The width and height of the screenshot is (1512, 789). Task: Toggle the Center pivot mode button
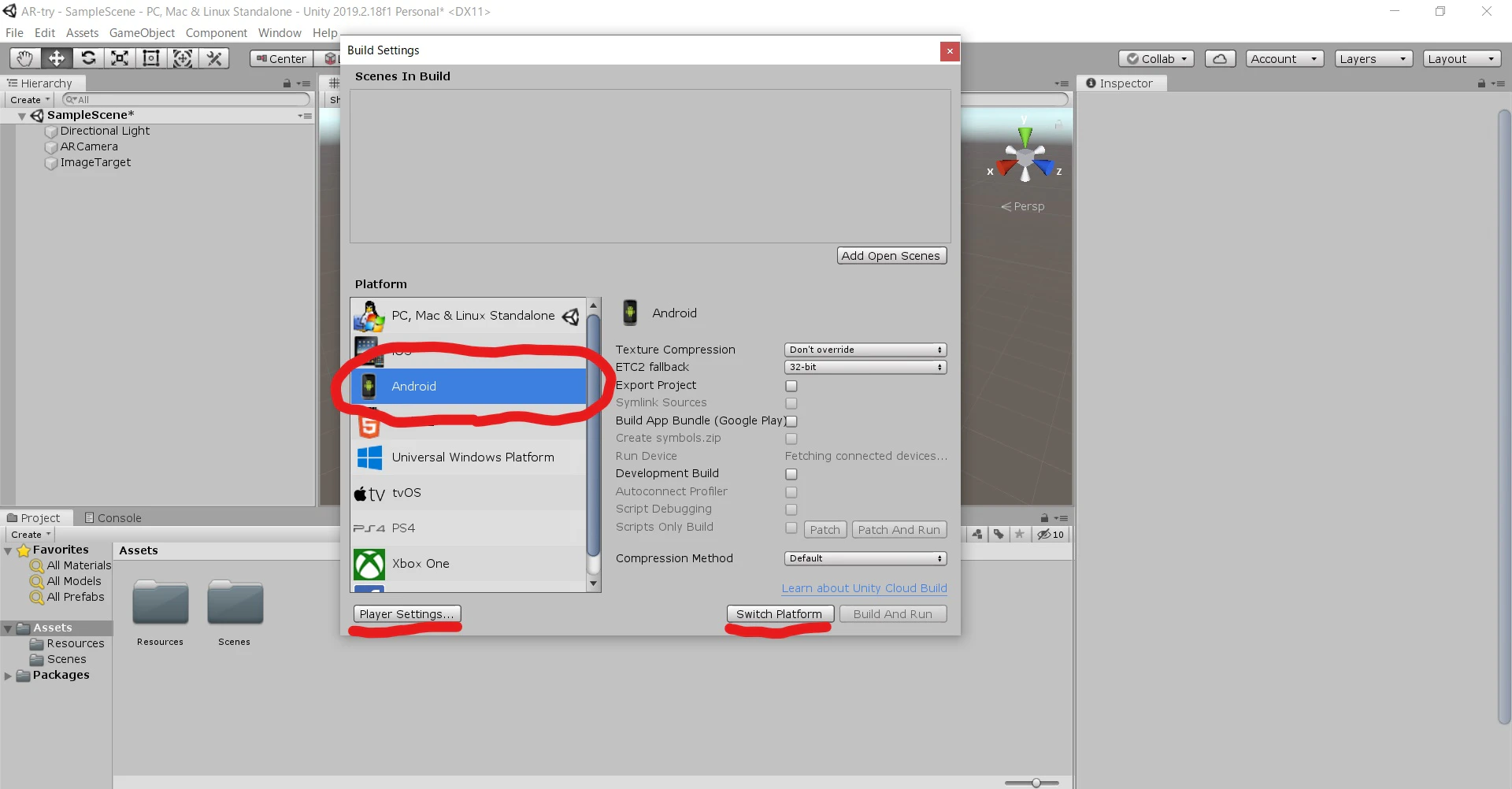281,58
